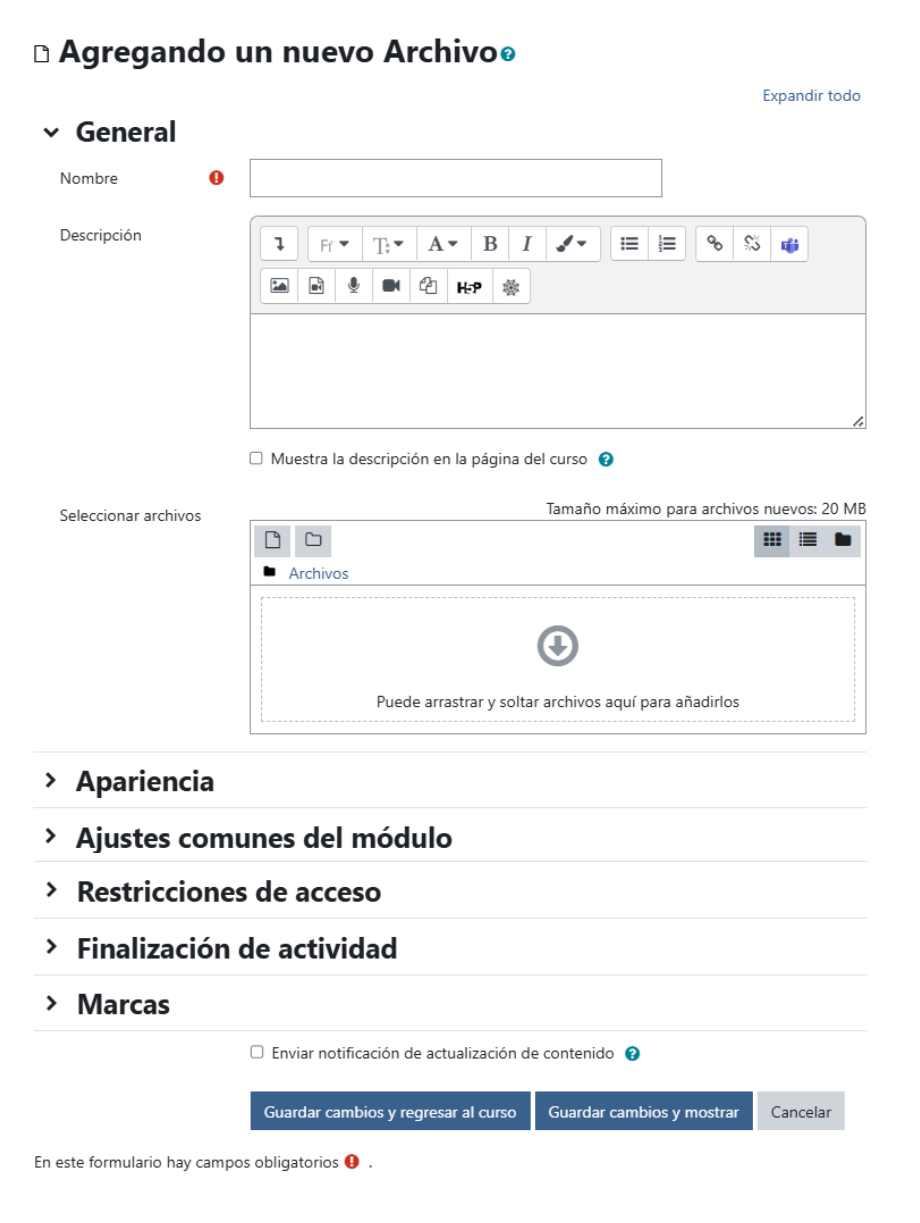Click the download arrow in the drop zone
The height and width of the screenshot is (1223, 920).
pyautogui.click(x=558, y=646)
